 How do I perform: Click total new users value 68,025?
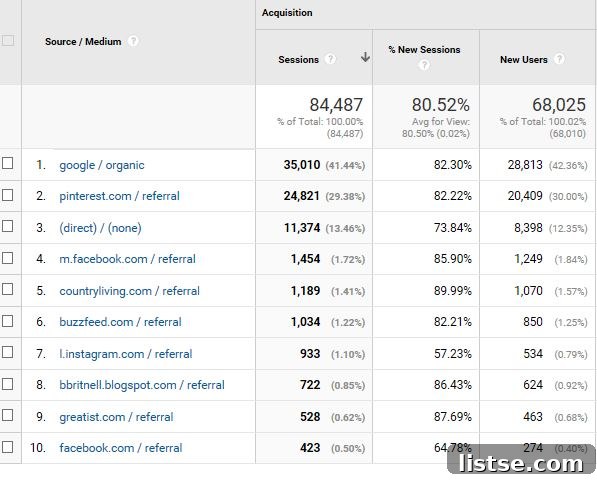point(559,105)
